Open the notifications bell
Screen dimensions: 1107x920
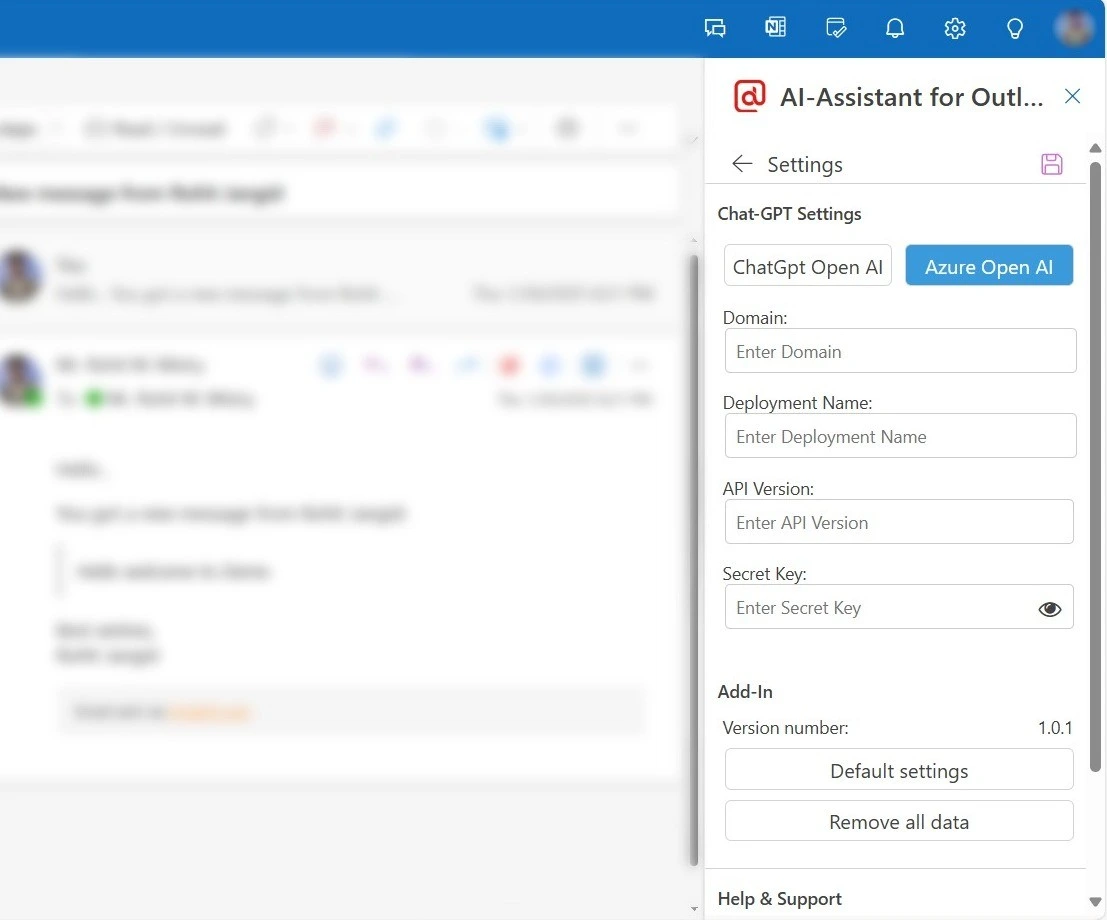[x=895, y=28]
